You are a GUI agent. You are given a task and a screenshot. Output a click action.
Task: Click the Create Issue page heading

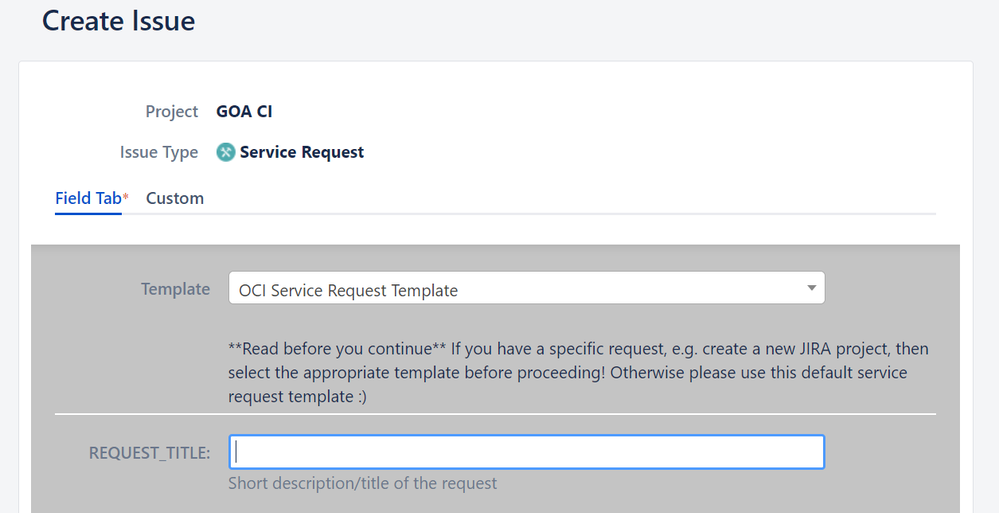point(119,20)
